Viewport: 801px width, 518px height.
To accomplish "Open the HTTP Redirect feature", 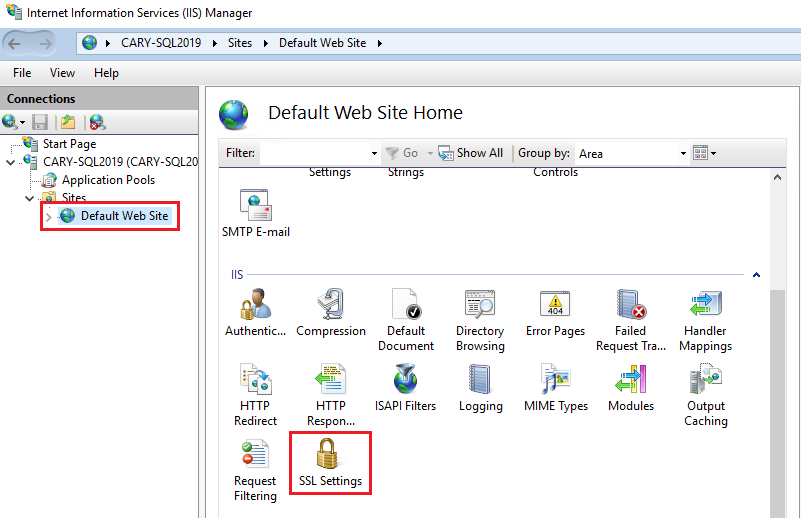I will point(255,394).
